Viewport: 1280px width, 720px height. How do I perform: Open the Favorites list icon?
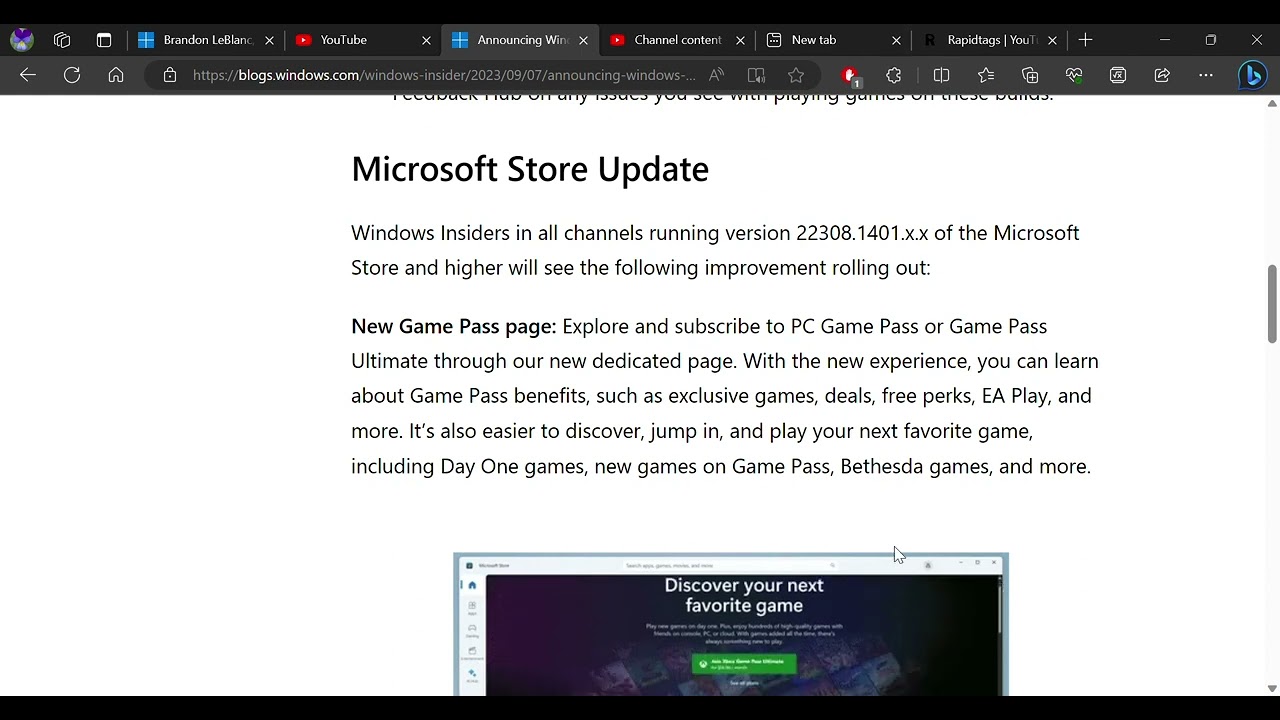point(986,75)
